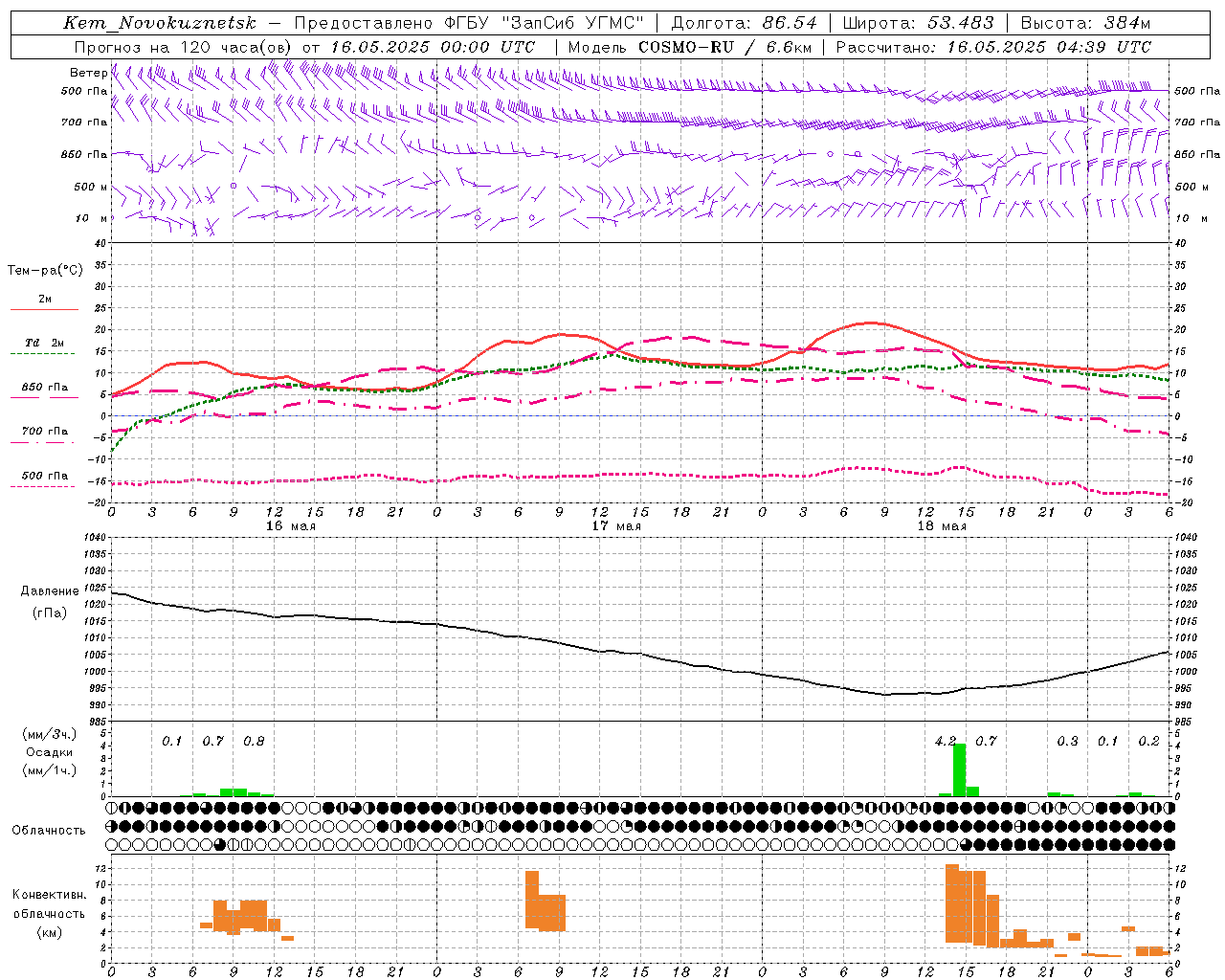Click the "Давление" pressure panel label
Screen dimensions: 1225x980
[50, 590]
